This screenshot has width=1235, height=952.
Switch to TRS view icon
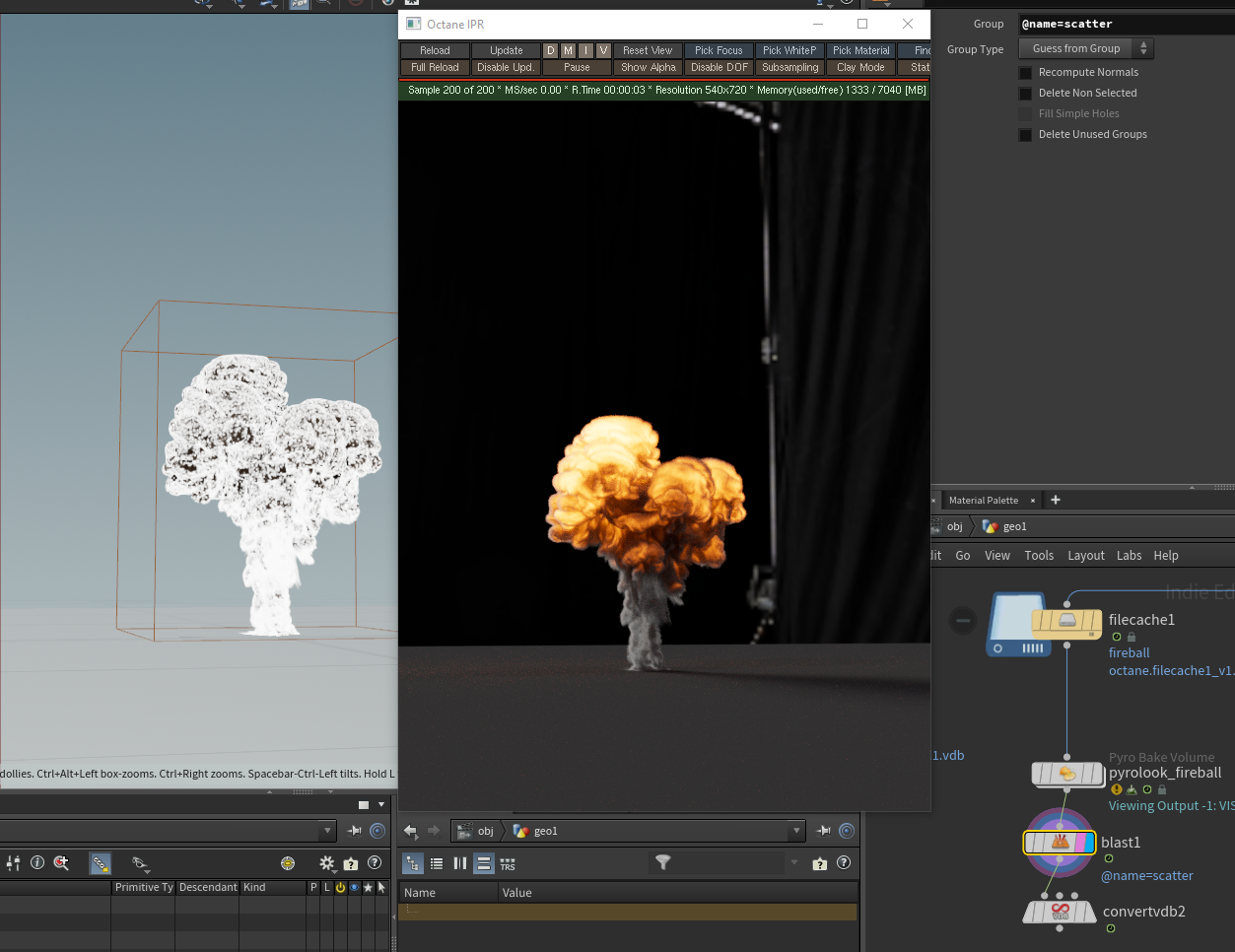coord(508,864)
